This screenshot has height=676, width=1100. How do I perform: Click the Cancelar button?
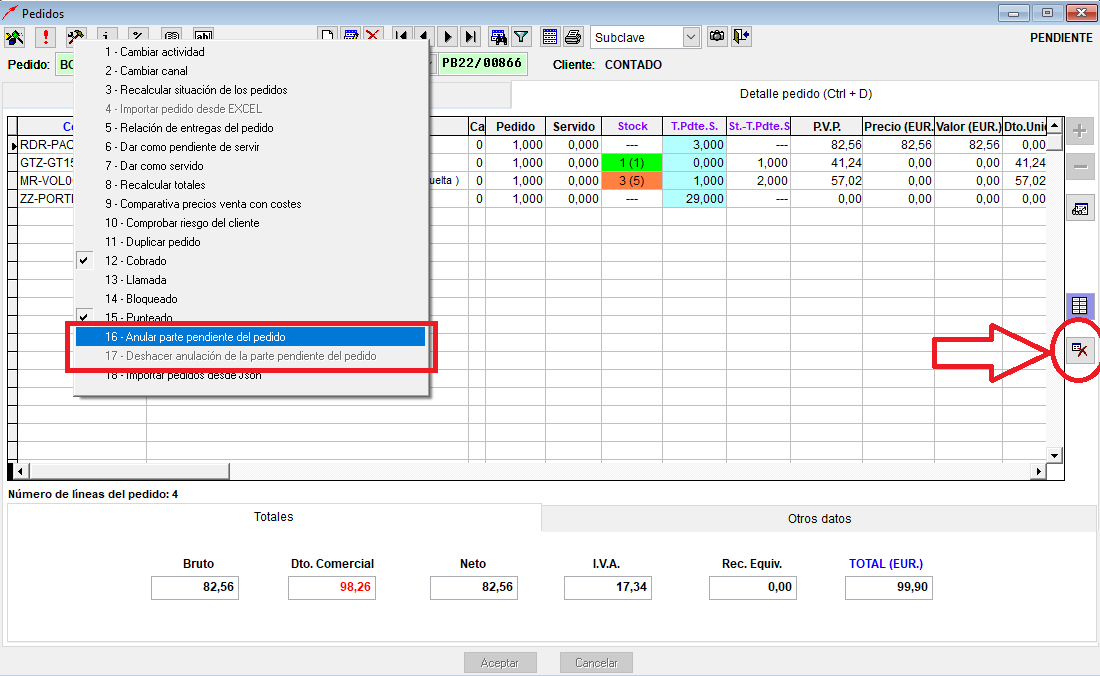point(596,663)
